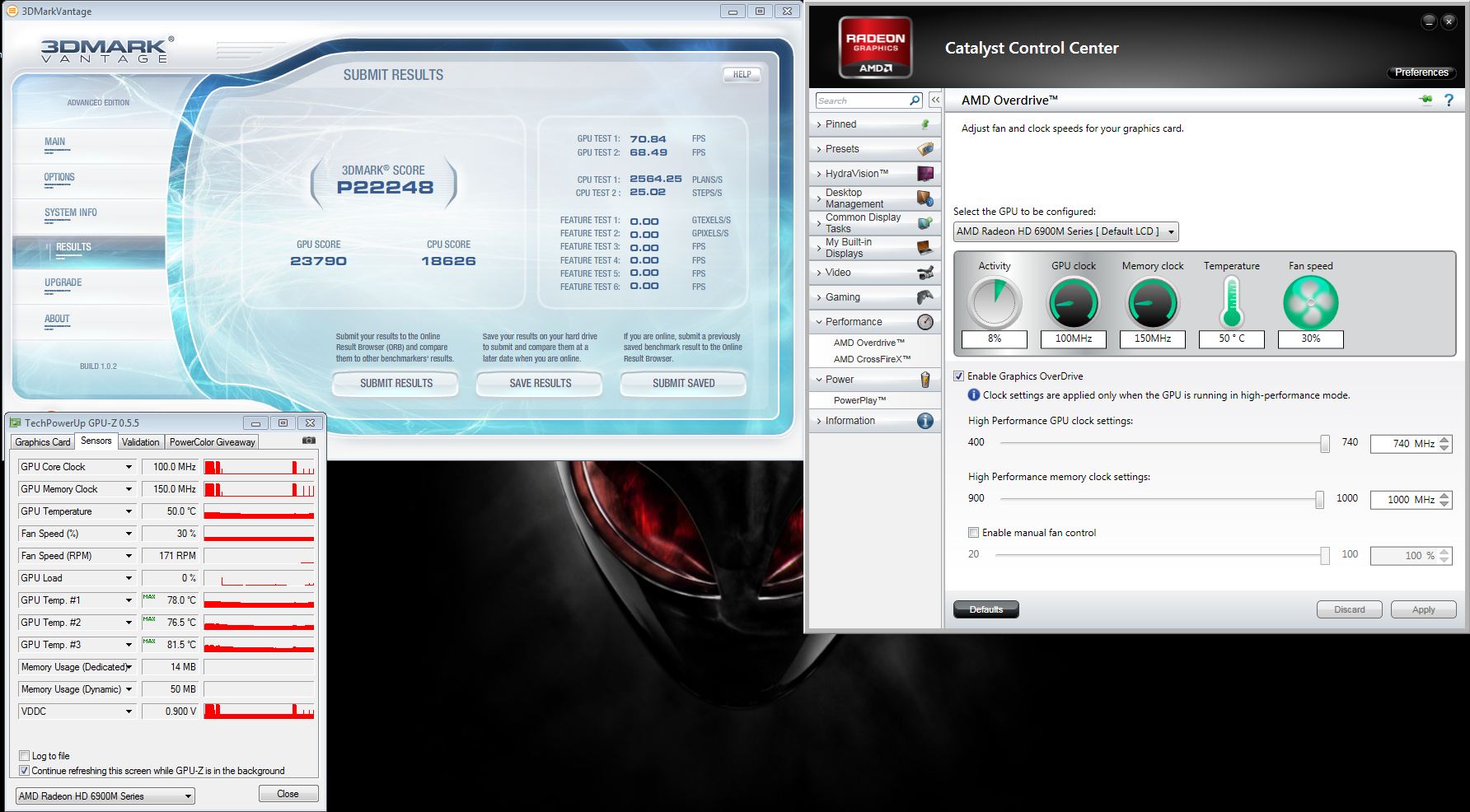
Task: Click the HELP button in 3DMark
Action: [742, 74]
